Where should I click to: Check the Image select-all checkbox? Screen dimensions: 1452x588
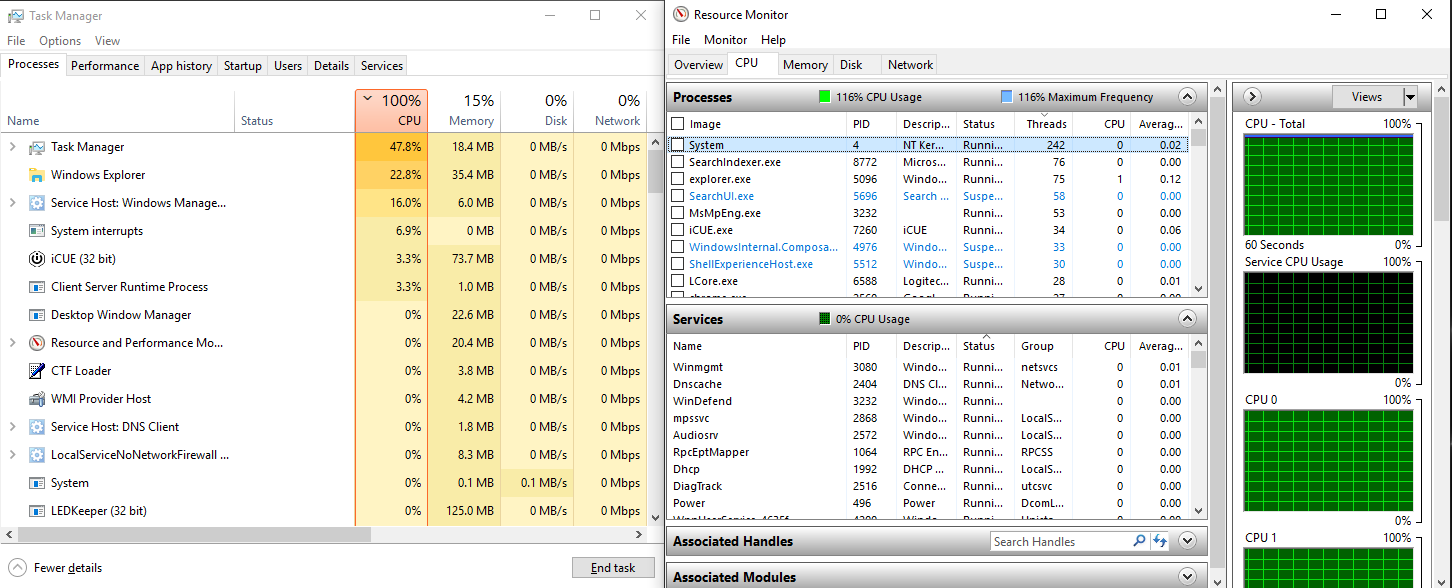(678, 124)
